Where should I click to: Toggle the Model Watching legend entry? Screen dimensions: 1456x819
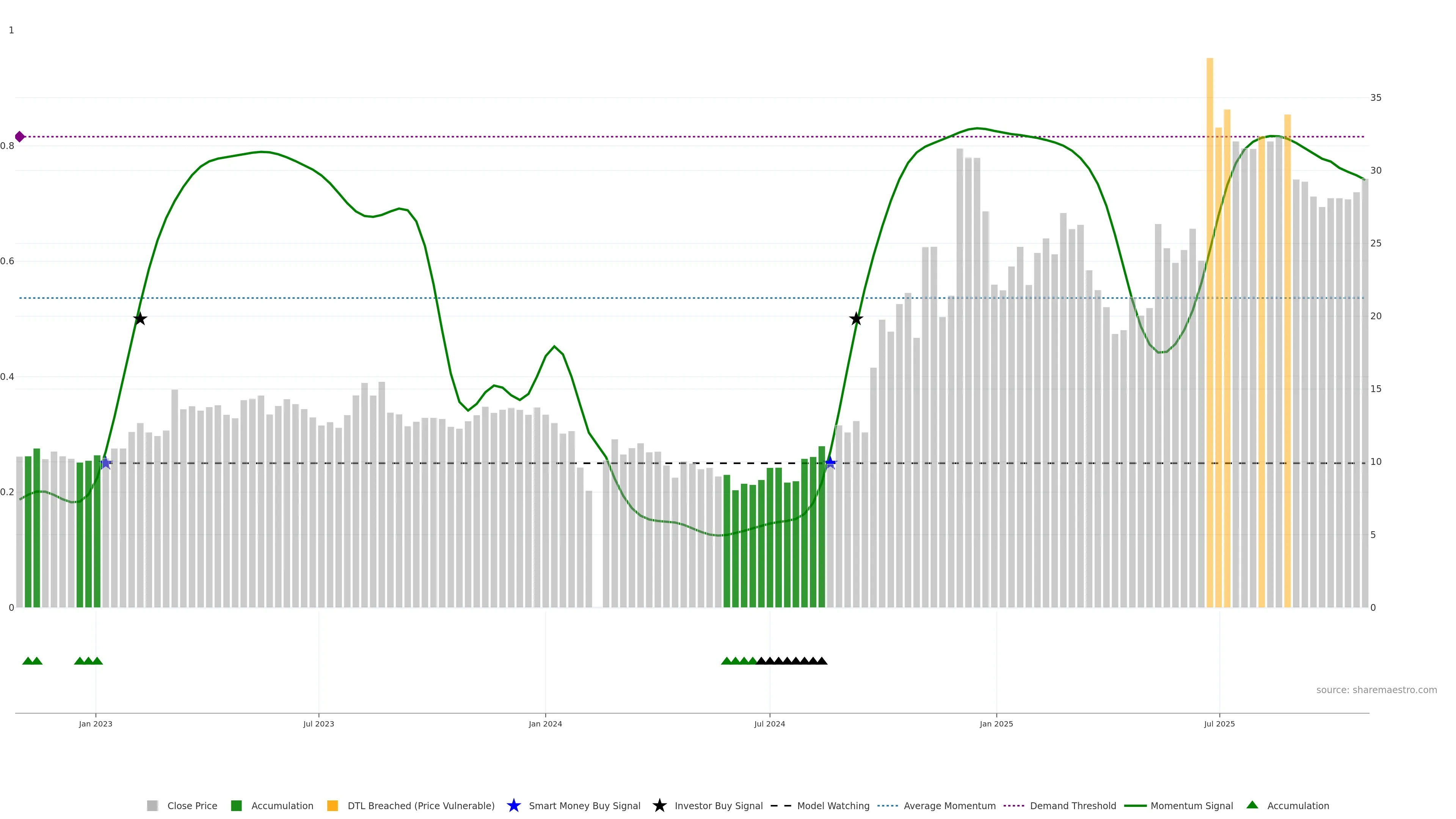(833, 806)
